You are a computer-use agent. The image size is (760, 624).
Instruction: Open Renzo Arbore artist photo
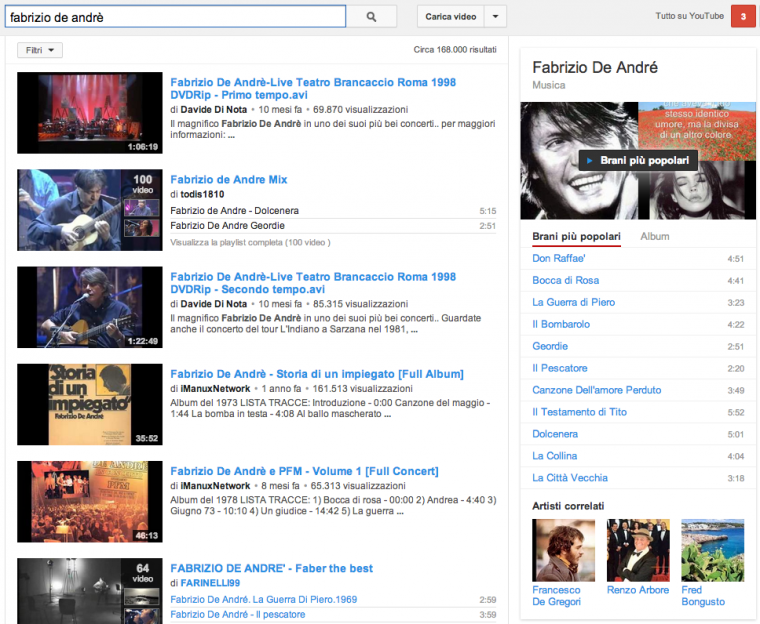pyautogui.click(x=638, y=550)
